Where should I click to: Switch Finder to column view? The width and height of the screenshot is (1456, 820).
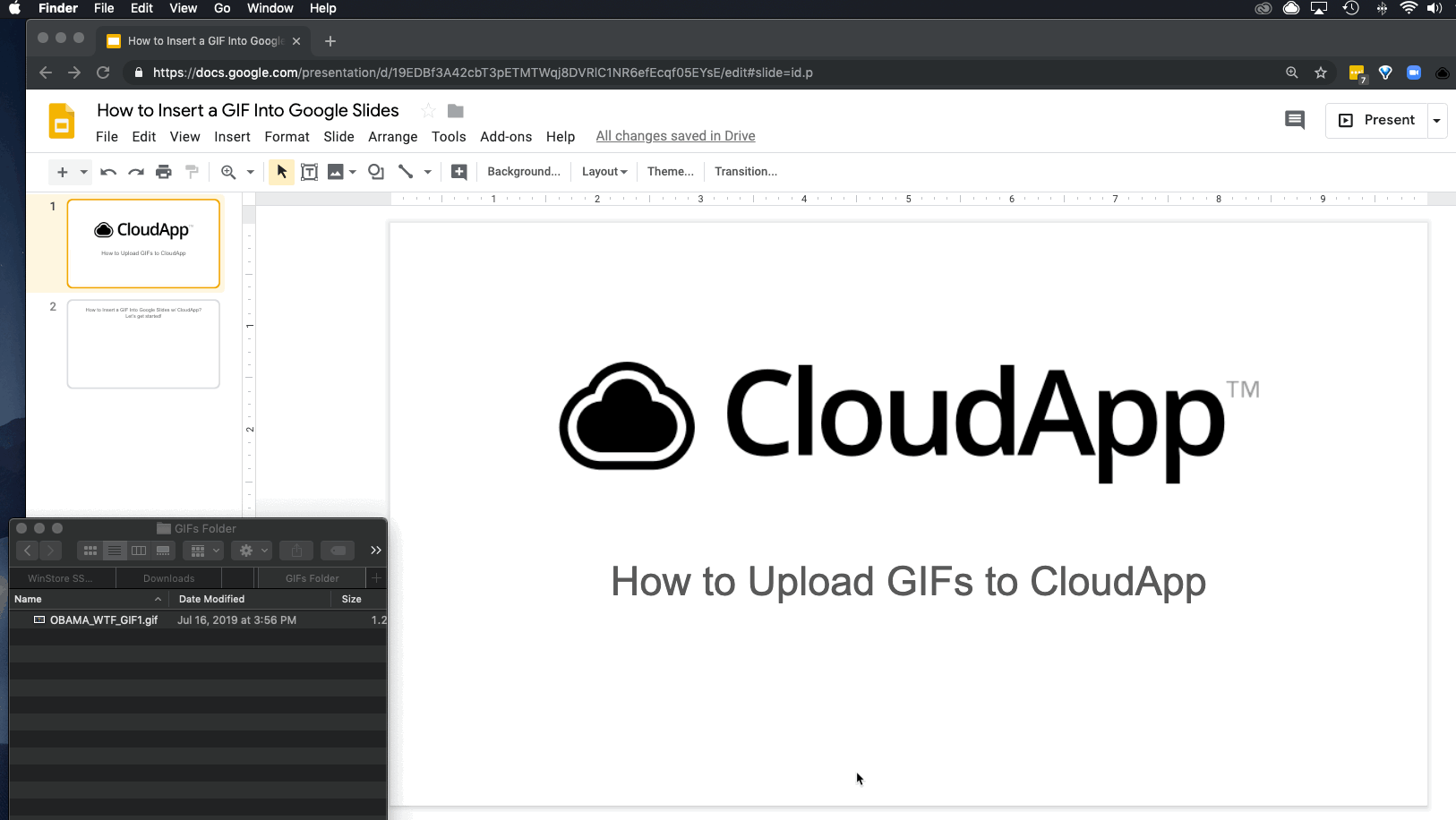click(x=138, y=550)
